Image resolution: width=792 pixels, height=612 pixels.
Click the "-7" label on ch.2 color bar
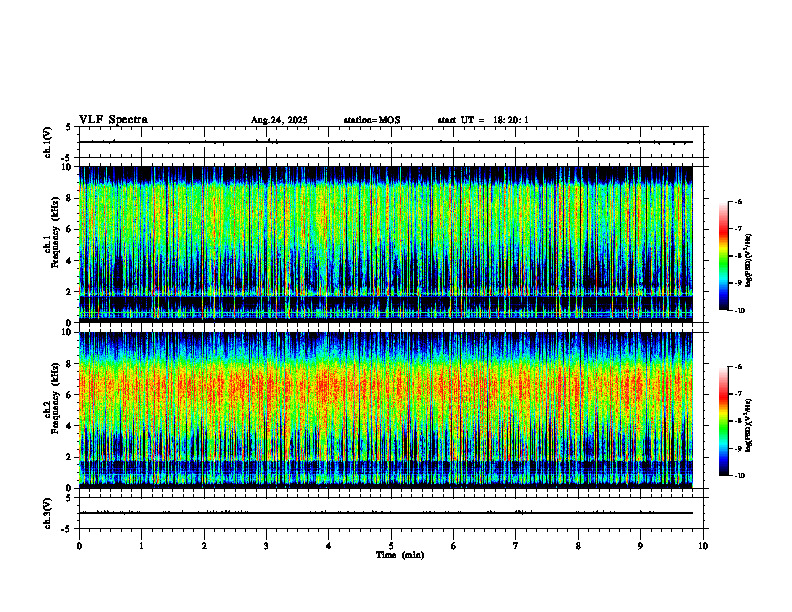tap(737, 394)
